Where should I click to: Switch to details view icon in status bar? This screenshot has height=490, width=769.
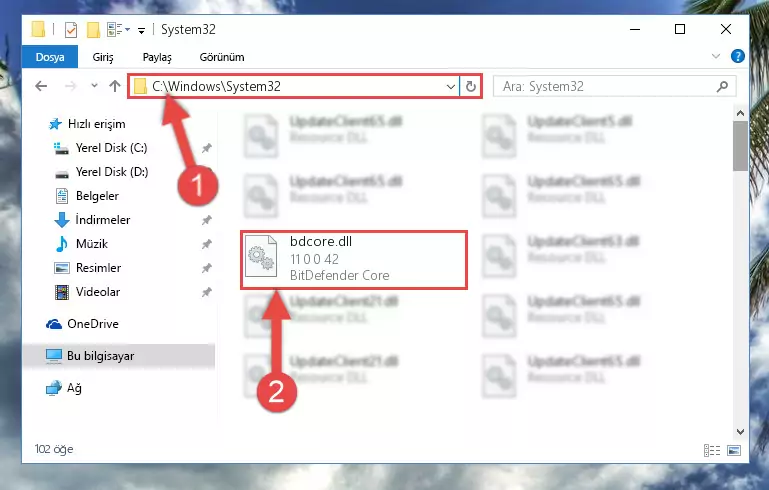pos(712,450)
